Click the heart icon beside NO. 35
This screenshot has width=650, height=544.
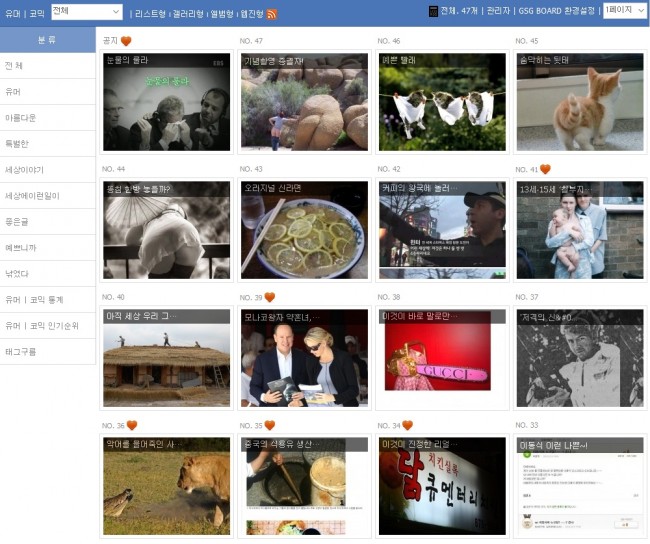(270, 425)
